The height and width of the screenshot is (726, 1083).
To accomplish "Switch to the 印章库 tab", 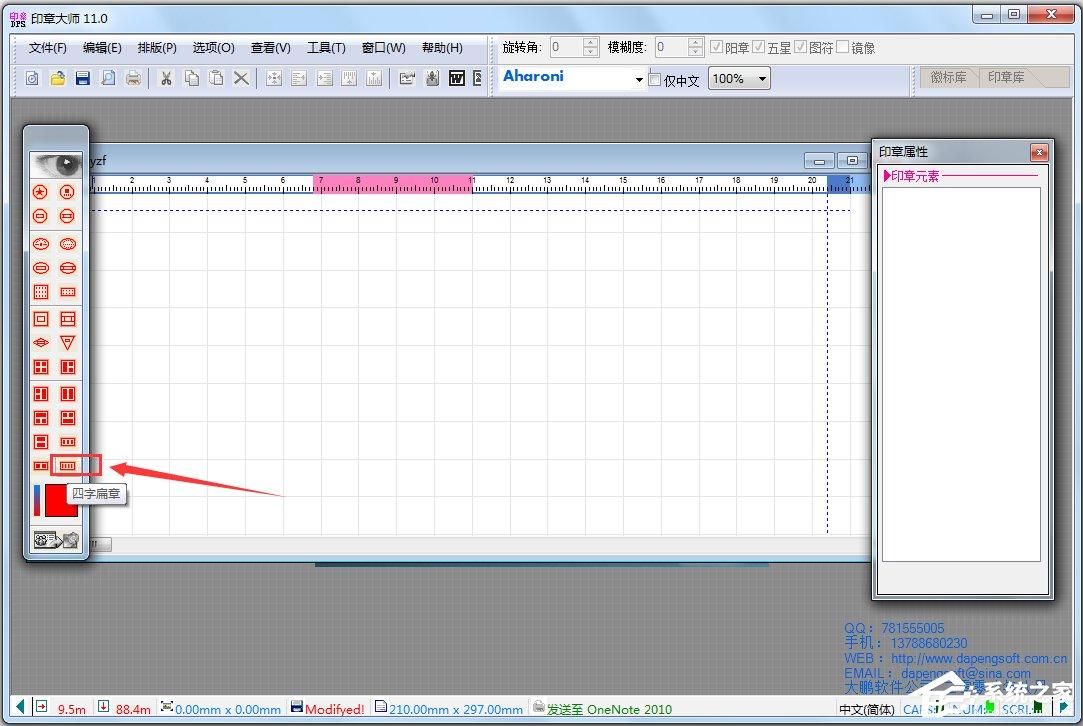I will [x=1006, y=77].
